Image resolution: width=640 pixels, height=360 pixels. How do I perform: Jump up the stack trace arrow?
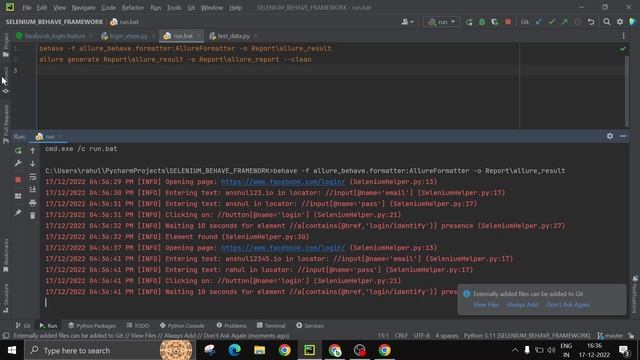pos(33,151)
